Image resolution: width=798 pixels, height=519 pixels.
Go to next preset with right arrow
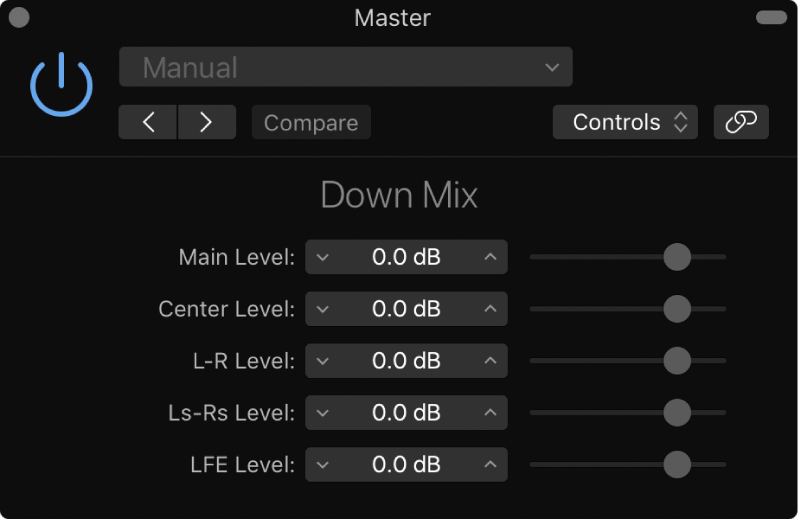[206, 122]
